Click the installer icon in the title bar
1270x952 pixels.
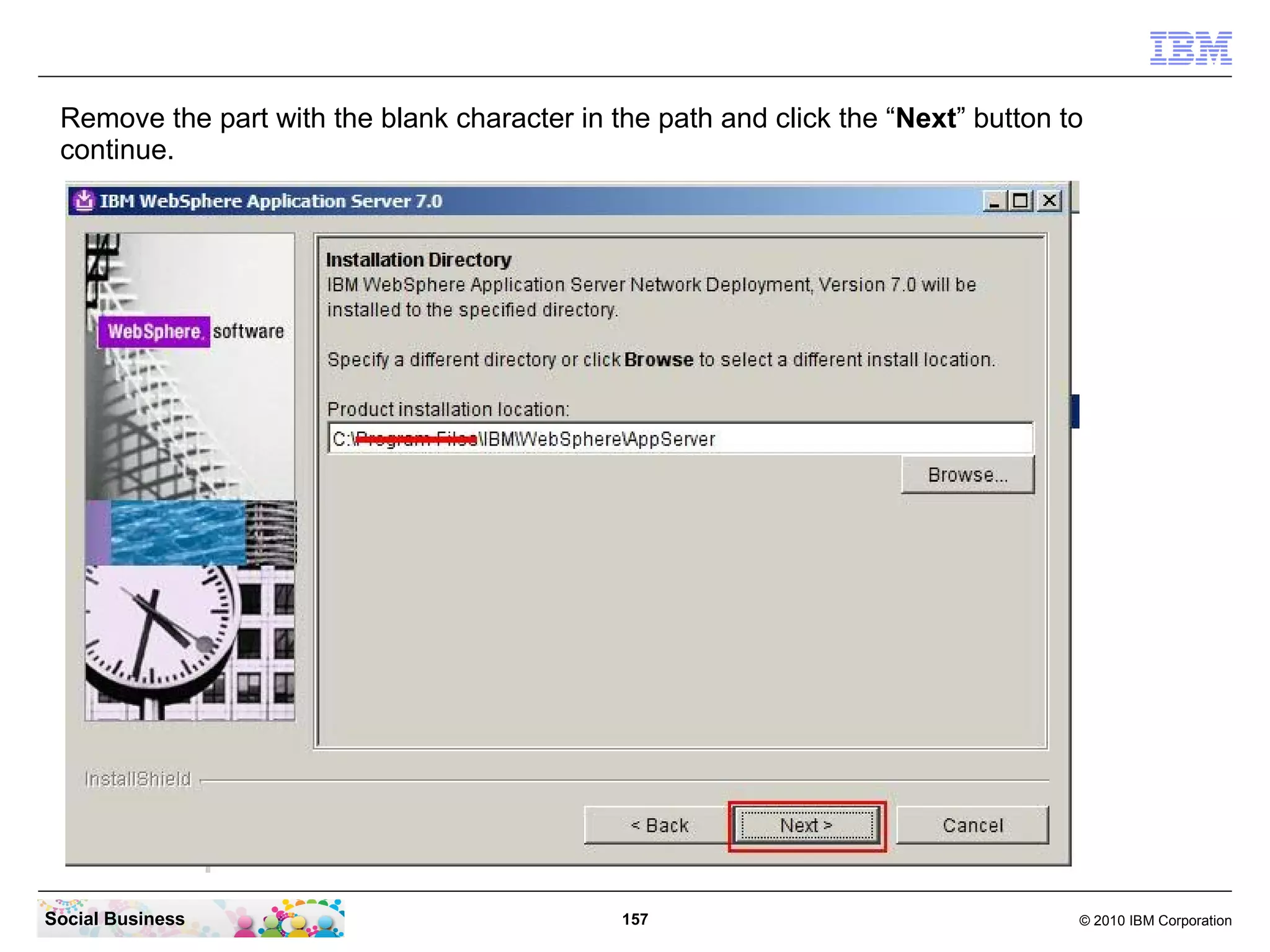coord(84,200)
